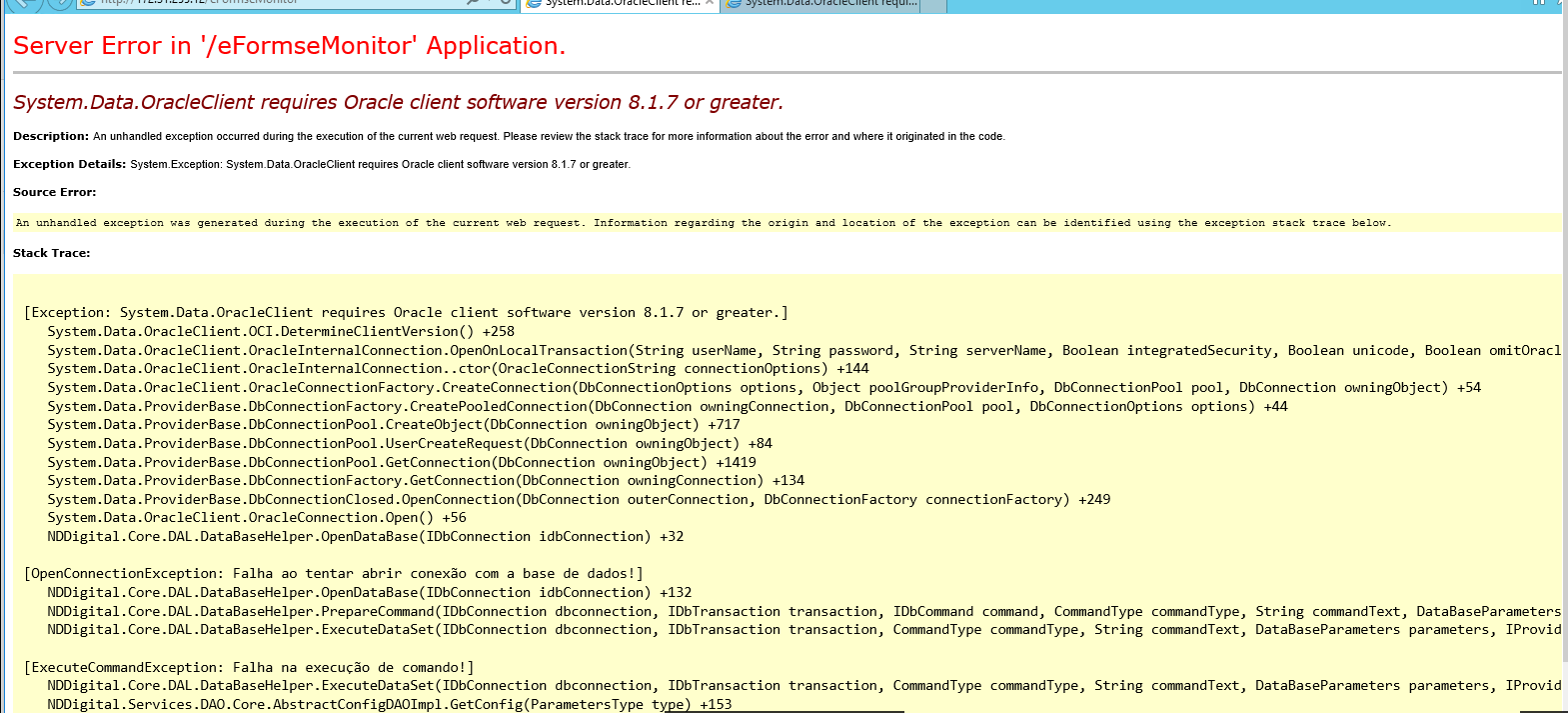This screenshot has width=1568, height=713.
Task: Click the 'AbstractConfigDAOImpl.GetConfig' +153 stack line
Action: coord(390,704)
